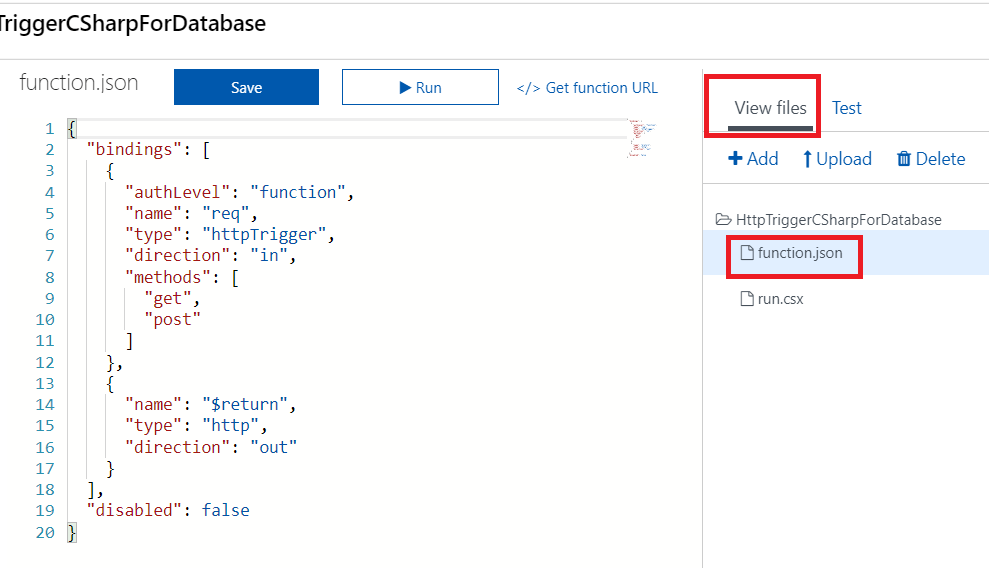The image size is (989, 568).
Task: Run the function with Run button
Action: [420, 87]
